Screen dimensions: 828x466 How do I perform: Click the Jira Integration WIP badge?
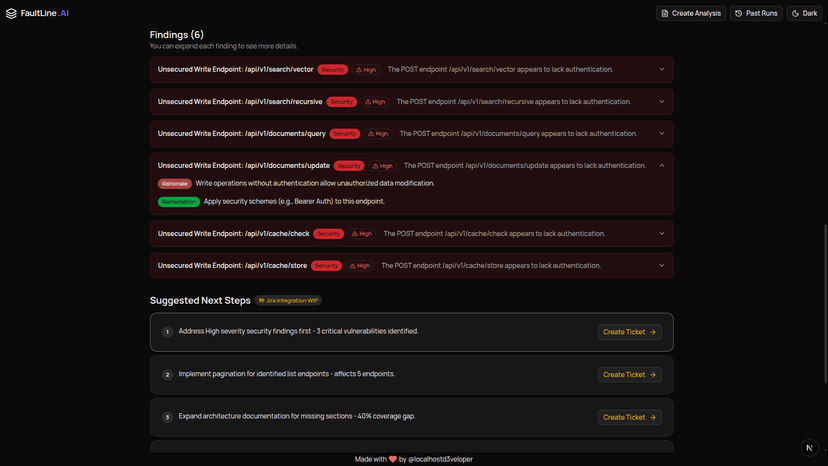coord(288,300)
